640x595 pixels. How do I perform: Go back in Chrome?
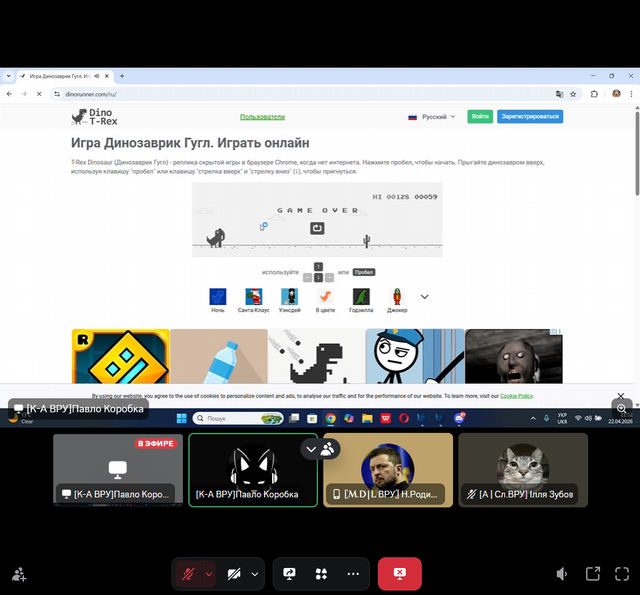point(9,94)
